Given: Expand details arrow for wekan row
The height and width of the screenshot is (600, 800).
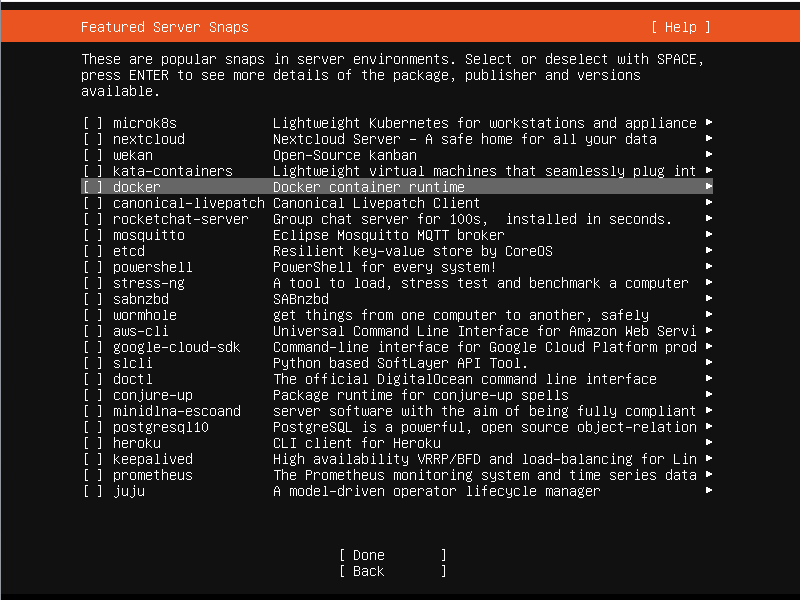Looking at the screenshot, I should (x=709, y=155).
